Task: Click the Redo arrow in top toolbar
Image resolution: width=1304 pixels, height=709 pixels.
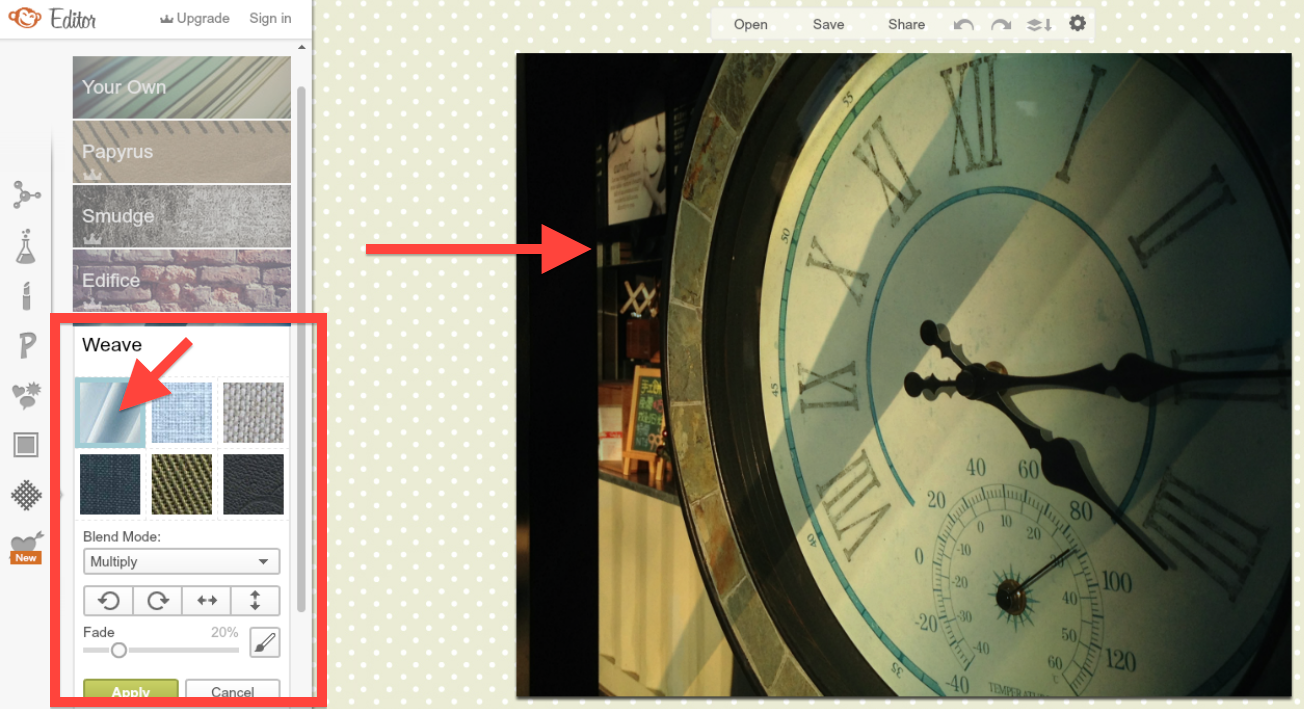Action: 1000,24
